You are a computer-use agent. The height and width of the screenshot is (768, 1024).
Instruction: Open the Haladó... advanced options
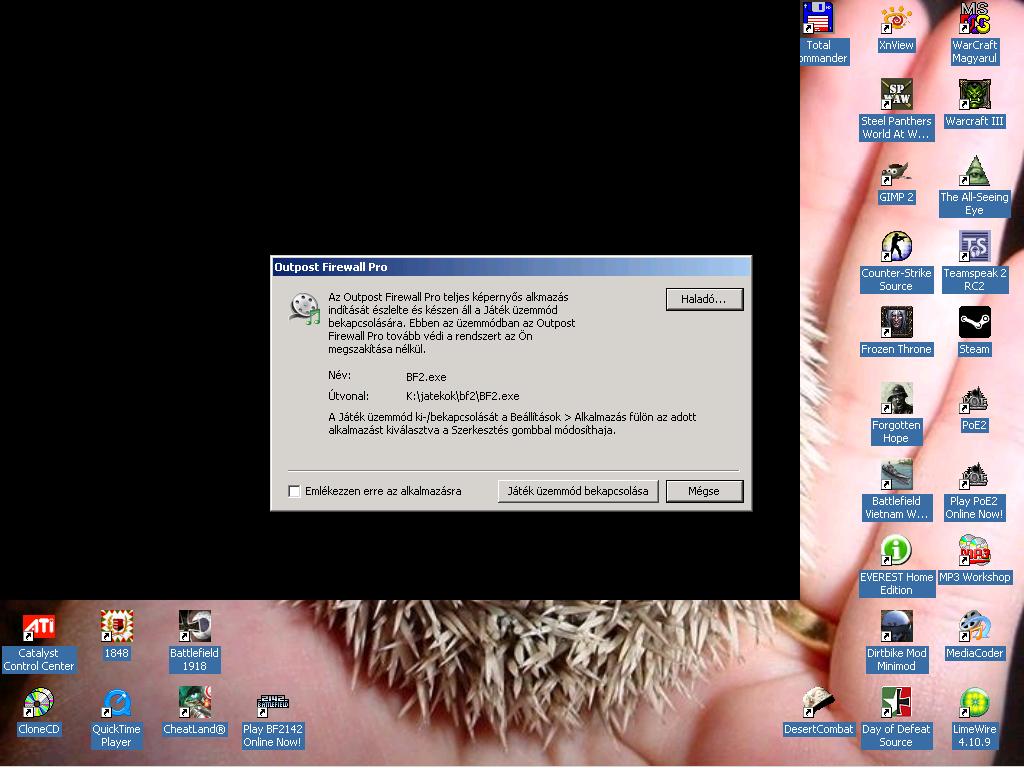(x=704, y=299)
